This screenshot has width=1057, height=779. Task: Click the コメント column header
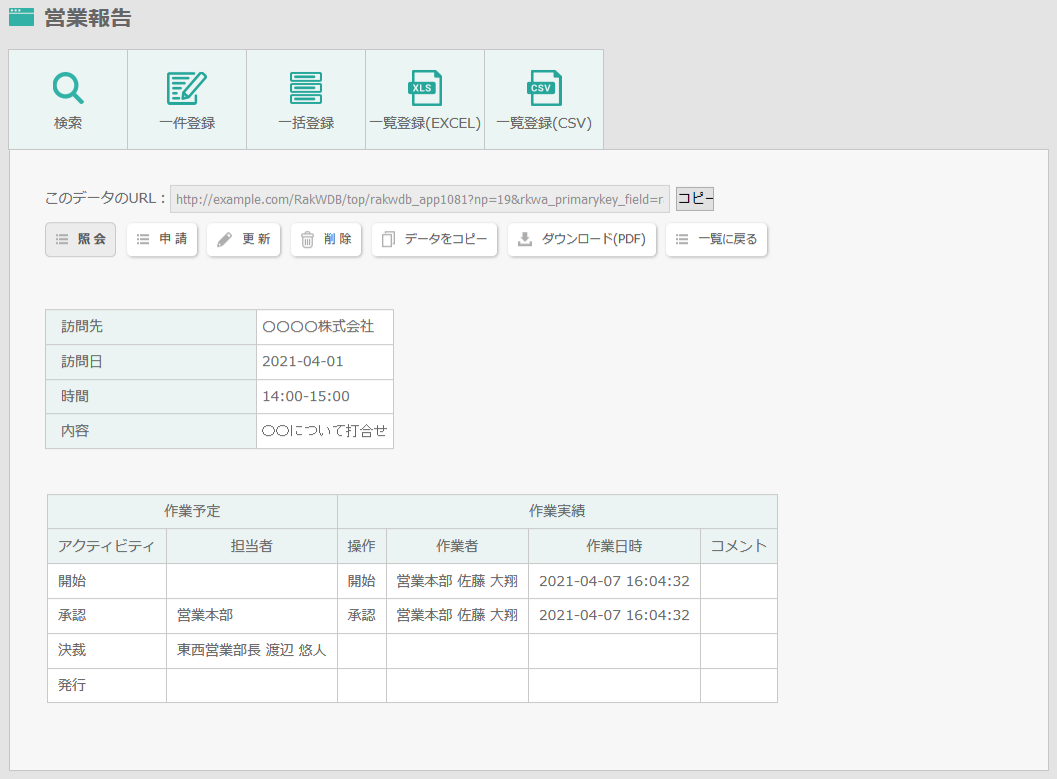tap(739, 546)
